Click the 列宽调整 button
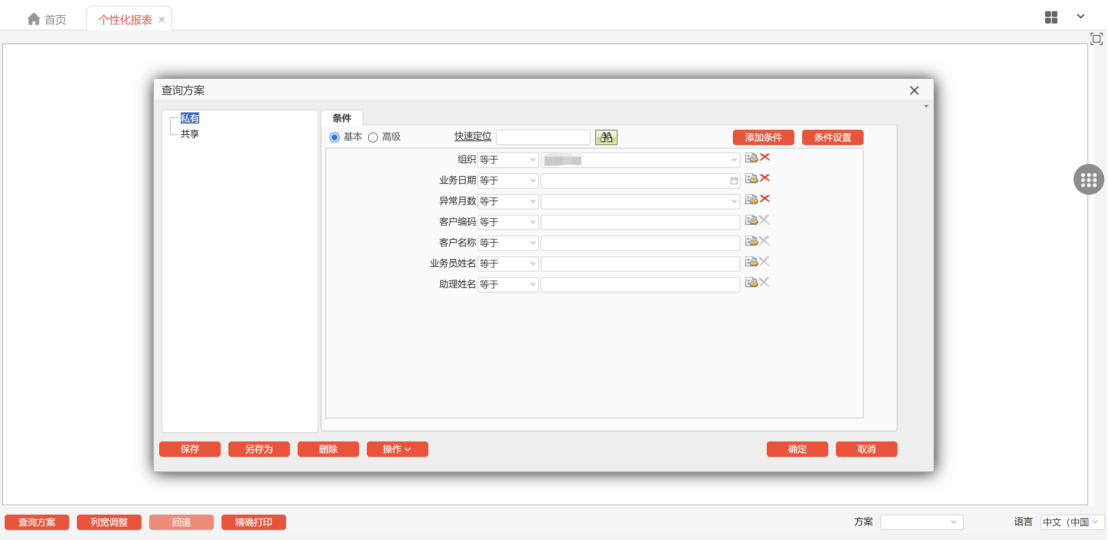Viewport: 1108px width, 540px height. point(109,522)
